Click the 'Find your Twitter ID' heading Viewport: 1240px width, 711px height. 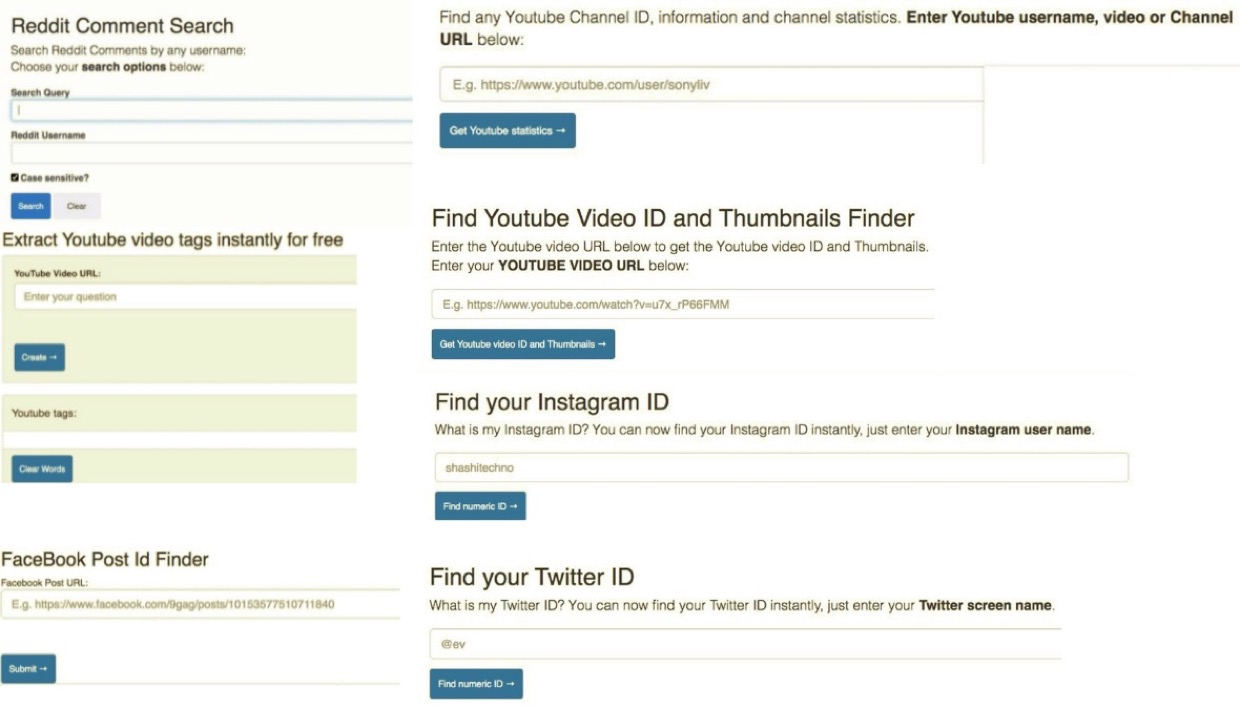click(x=532, y=577)
